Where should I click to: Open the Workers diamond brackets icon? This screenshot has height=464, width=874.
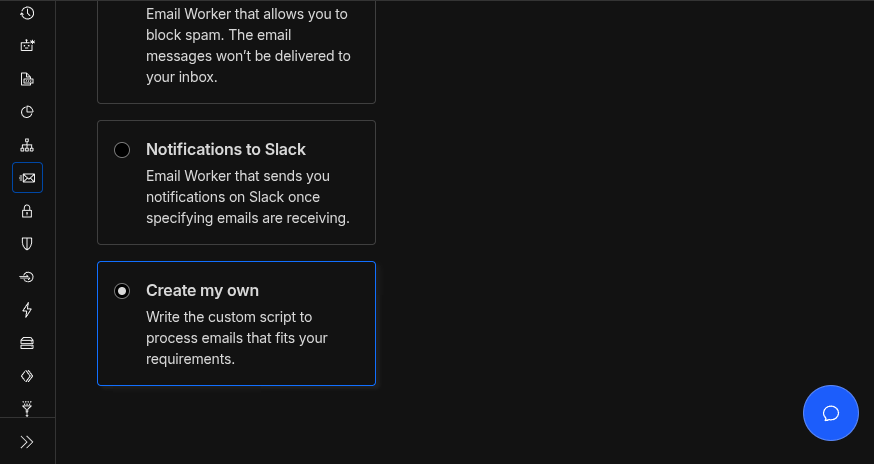(x=27, y=376)
